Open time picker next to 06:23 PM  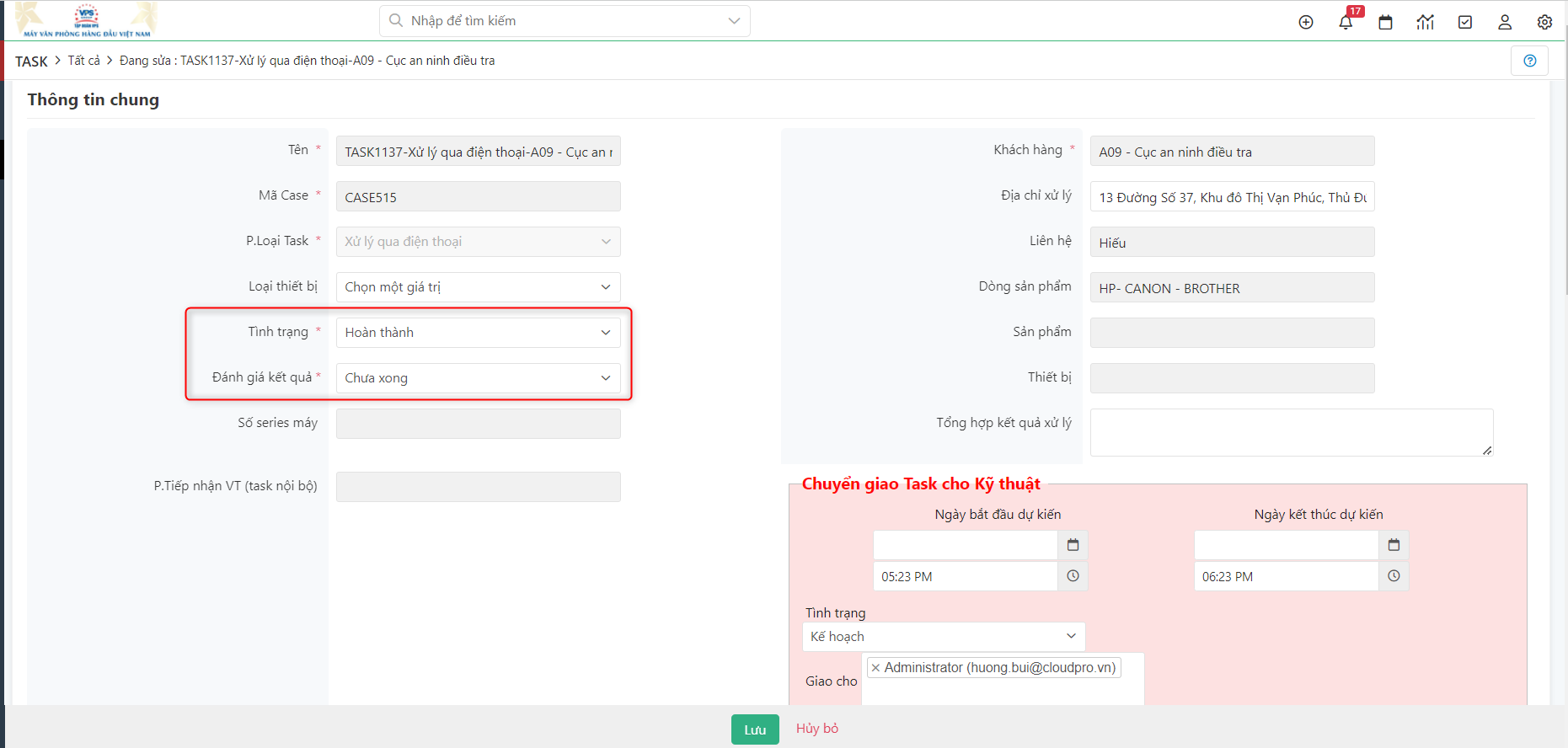[x=1394, y=576]
